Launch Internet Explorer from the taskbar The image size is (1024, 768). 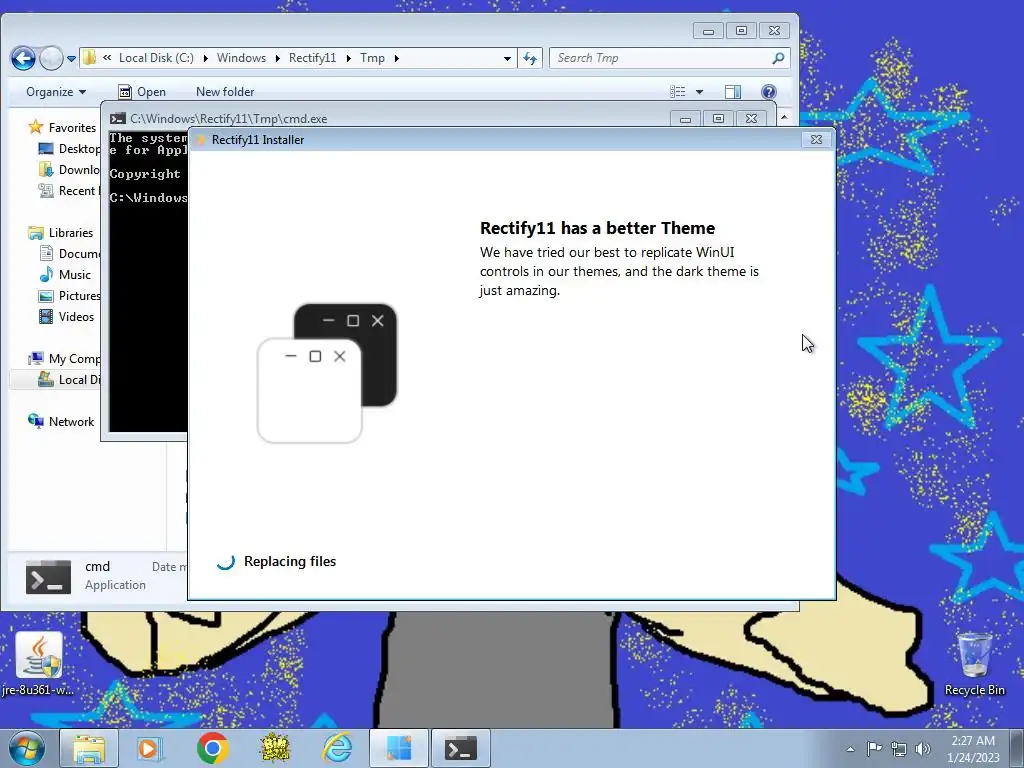coord(338,748)
